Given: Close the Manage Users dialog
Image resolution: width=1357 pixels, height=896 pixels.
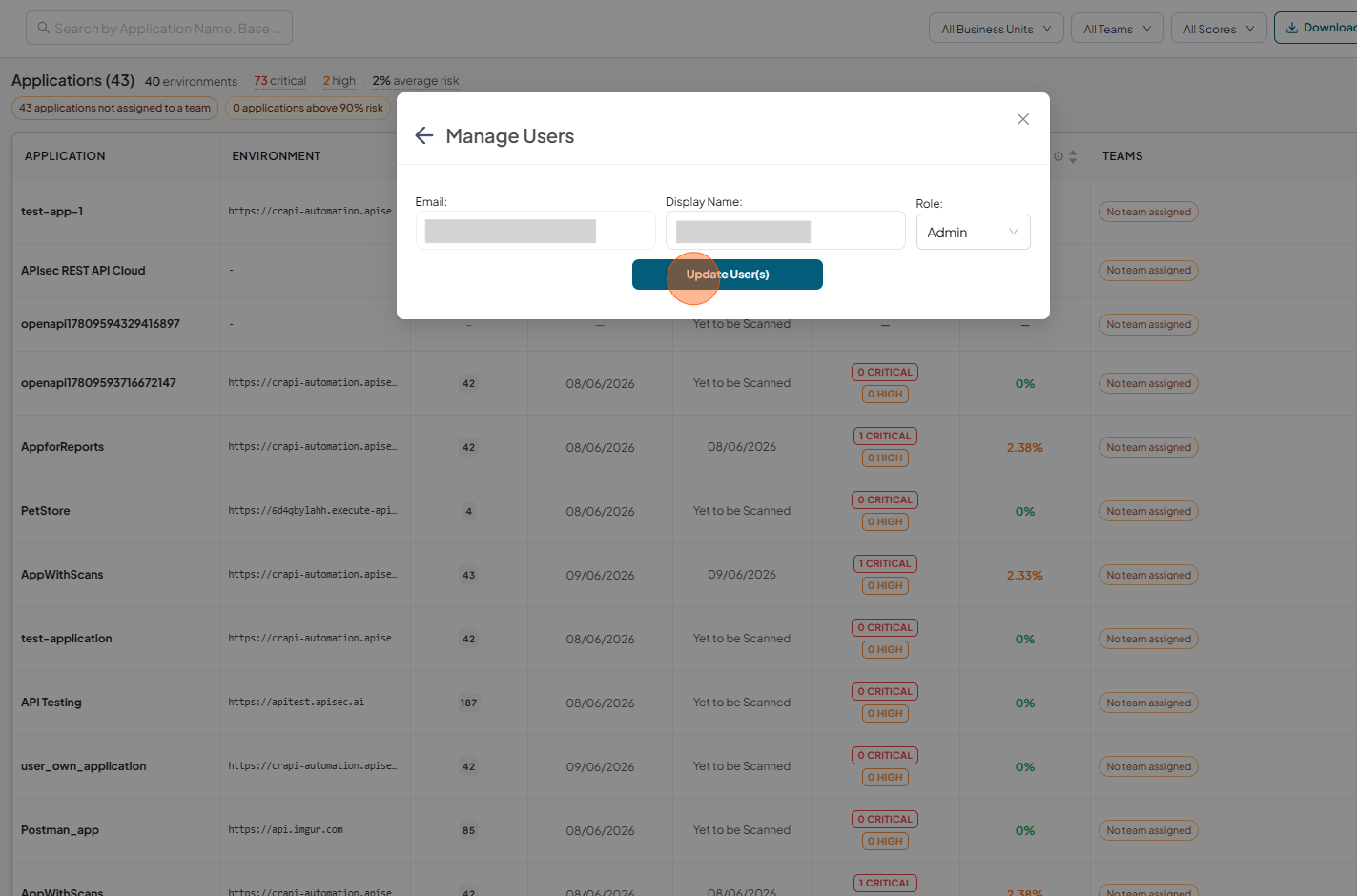Looking at the screenshot, I should point(1023,119).
